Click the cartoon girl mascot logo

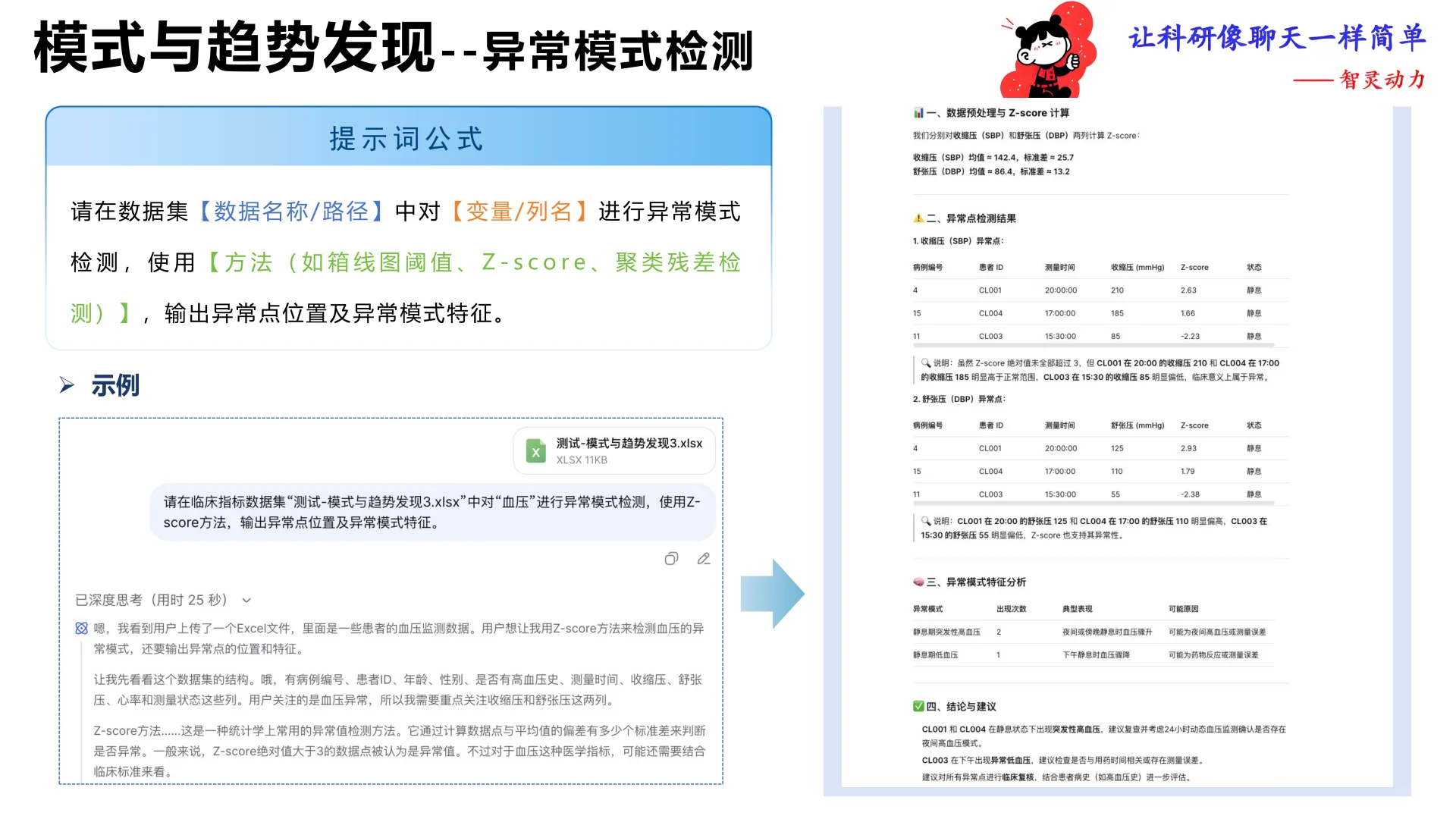tap(1048, 52)
